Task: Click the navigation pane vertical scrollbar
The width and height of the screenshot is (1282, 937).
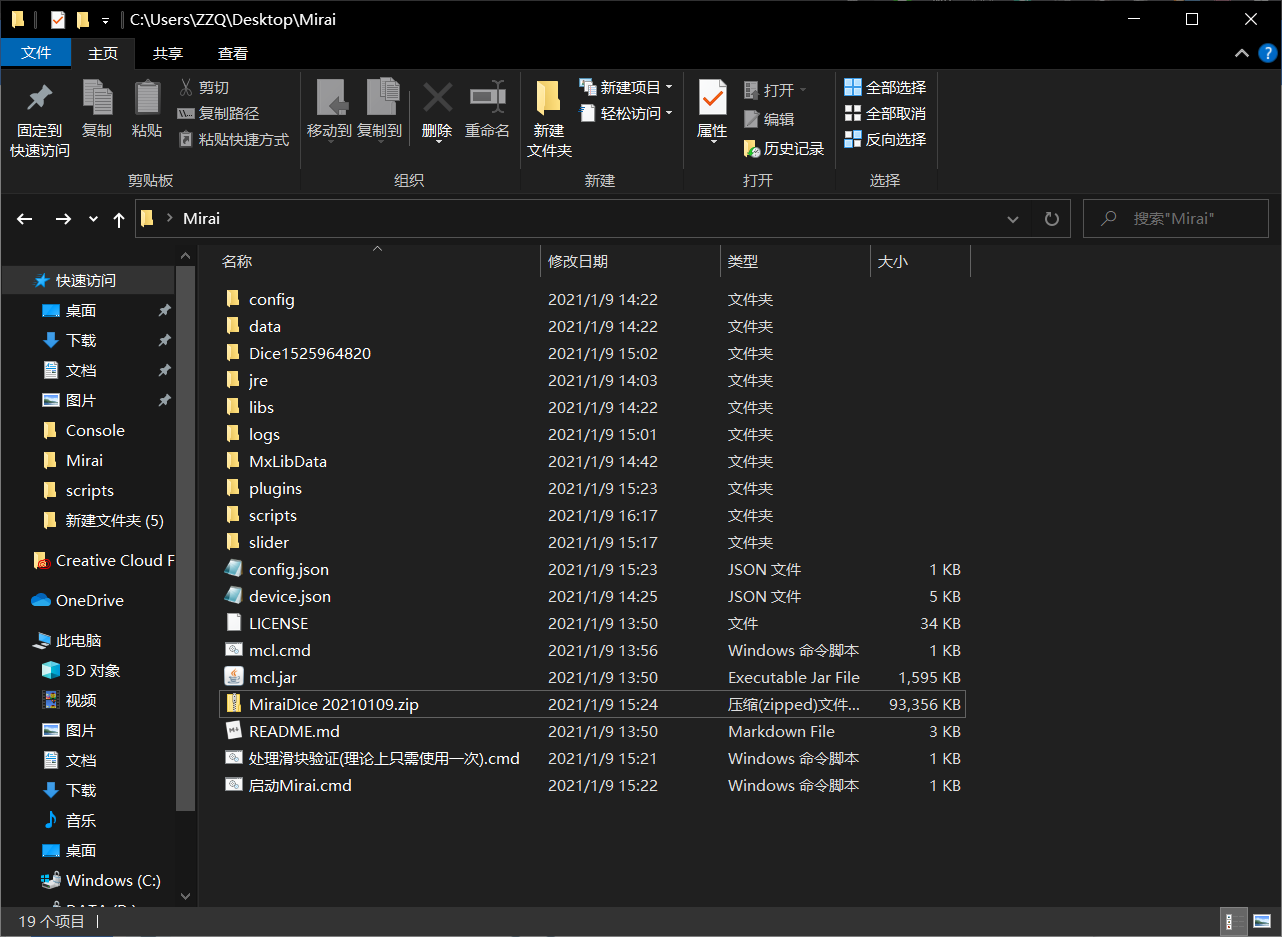Action: click(185, 540)
